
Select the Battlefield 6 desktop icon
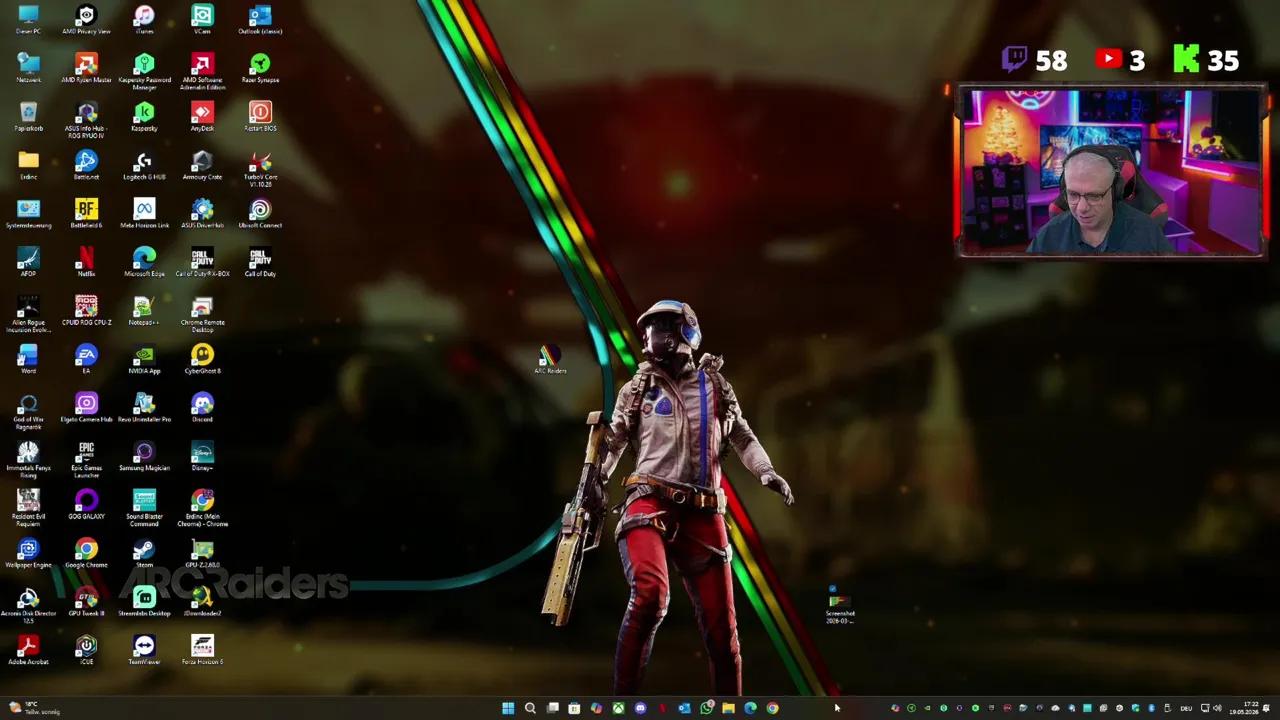(86, 214)
